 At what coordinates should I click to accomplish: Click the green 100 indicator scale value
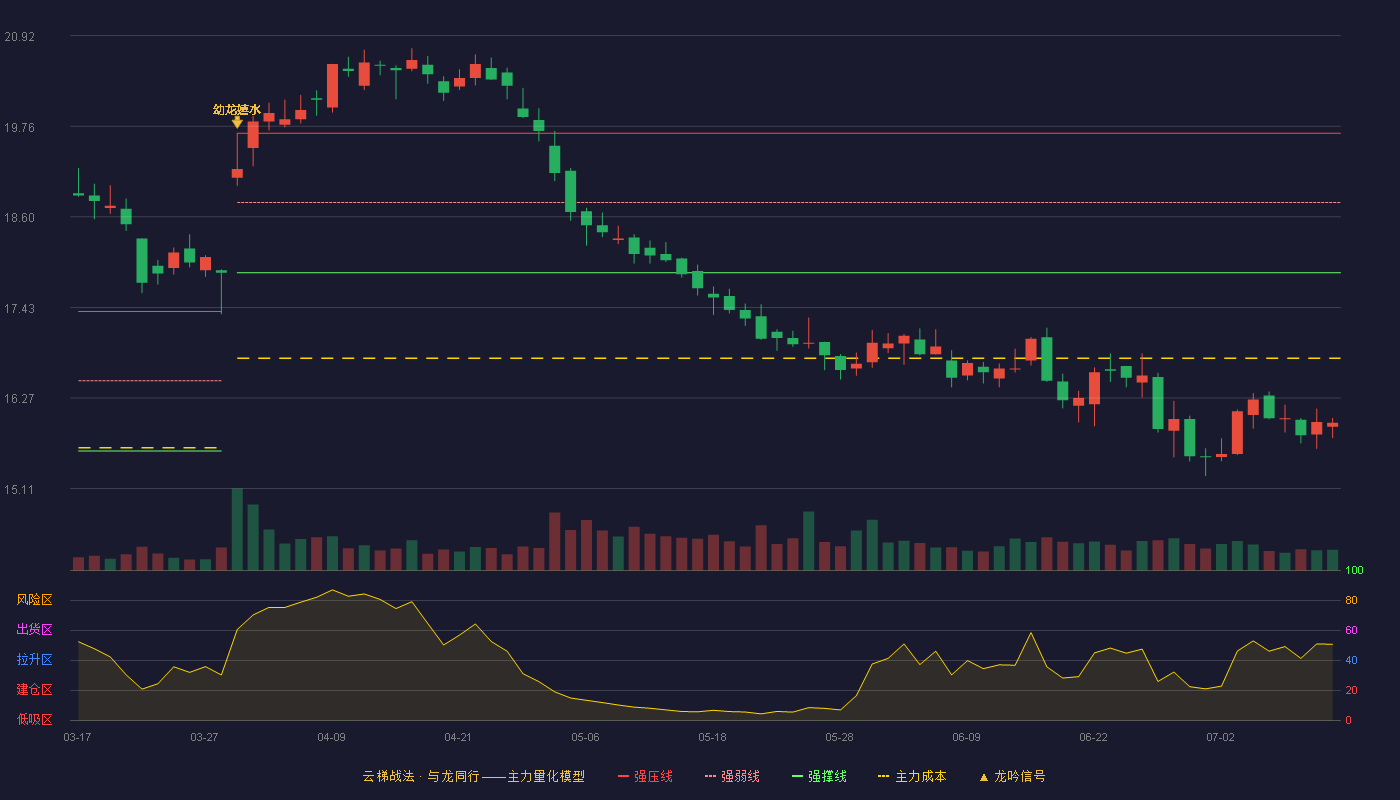(x=1354, y=570)
